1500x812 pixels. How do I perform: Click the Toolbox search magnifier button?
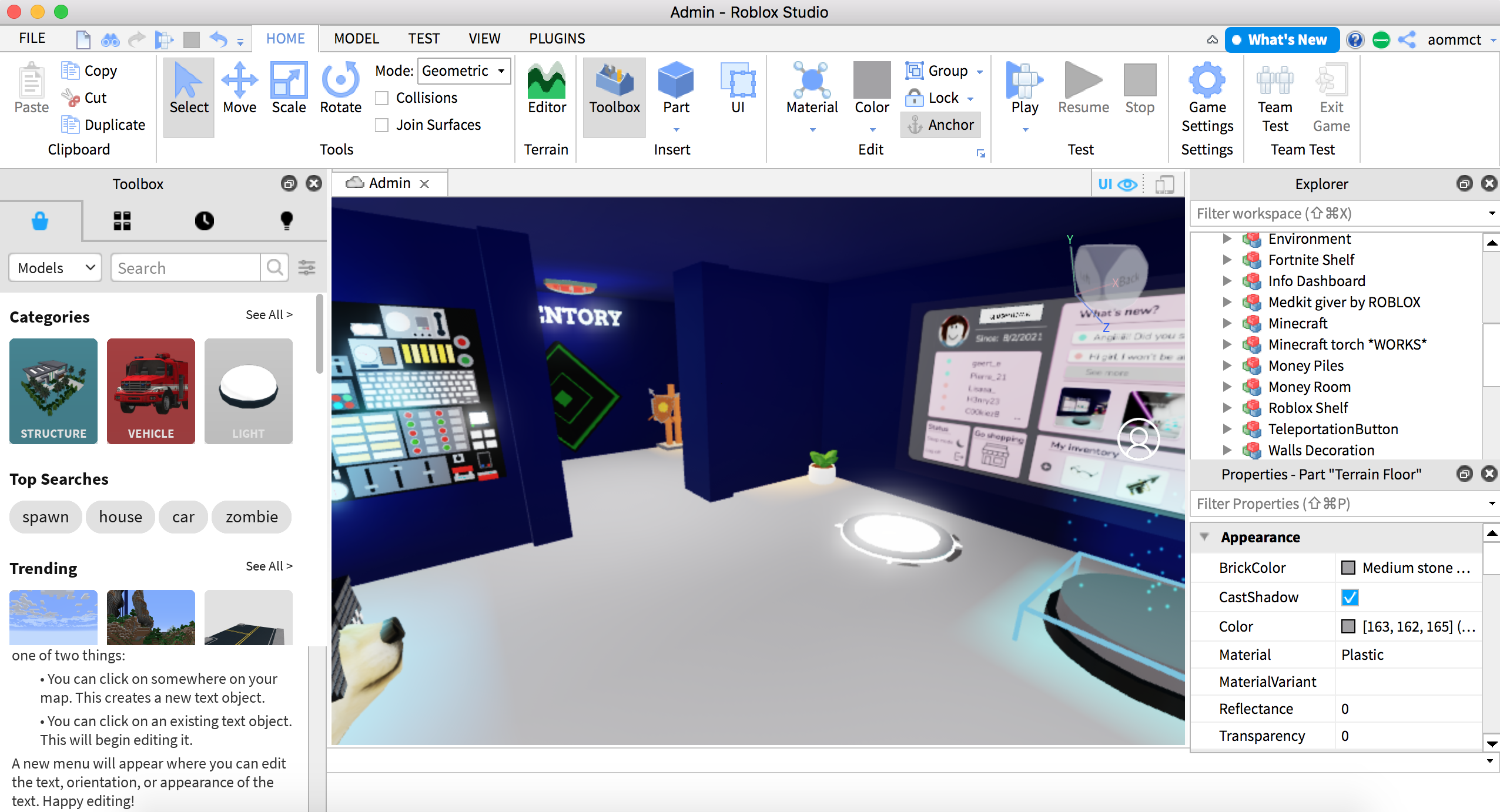click(274, 268)
